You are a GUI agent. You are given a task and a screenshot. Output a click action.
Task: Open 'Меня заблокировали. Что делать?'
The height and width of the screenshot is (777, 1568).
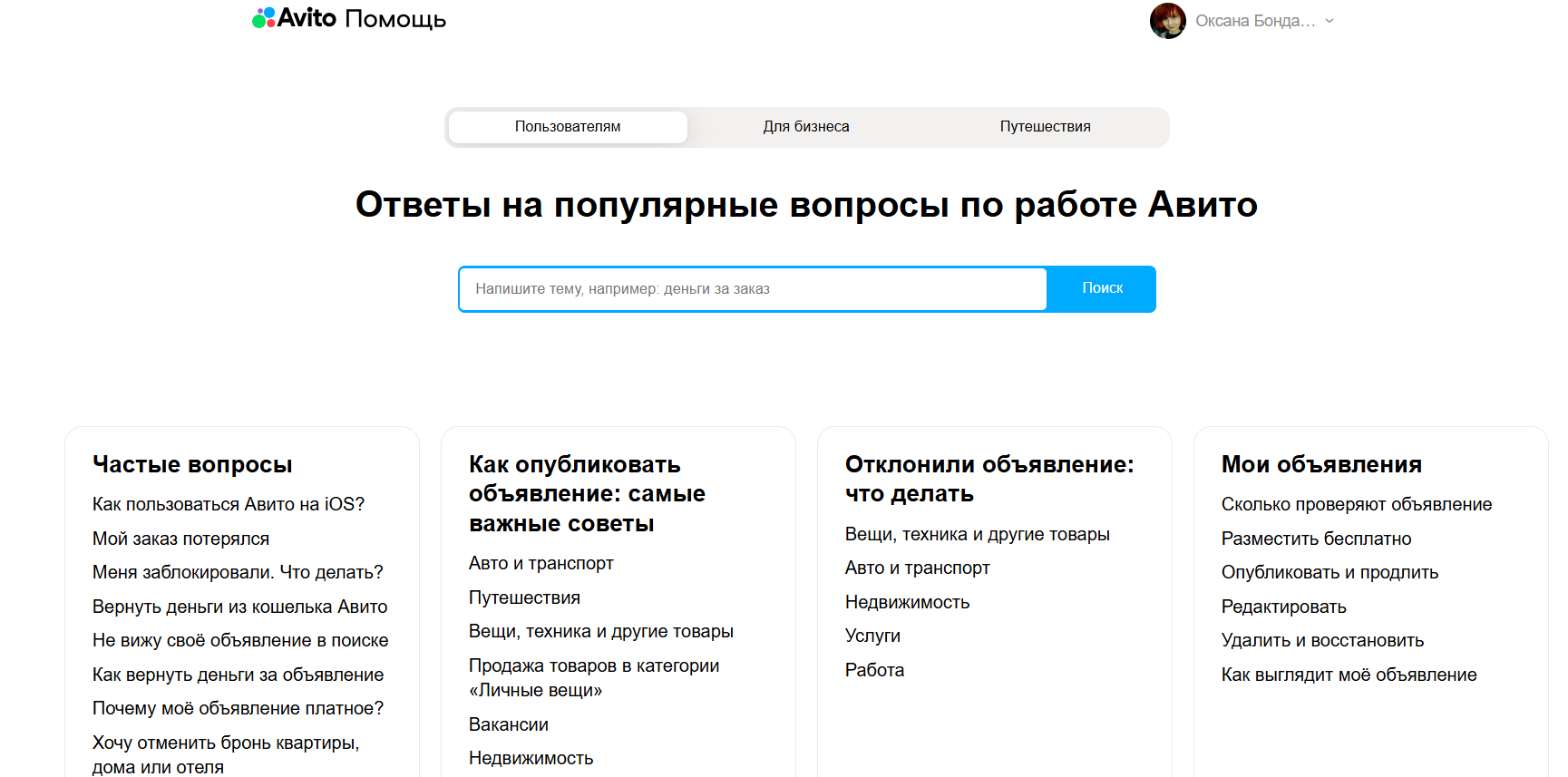[238, 572]
